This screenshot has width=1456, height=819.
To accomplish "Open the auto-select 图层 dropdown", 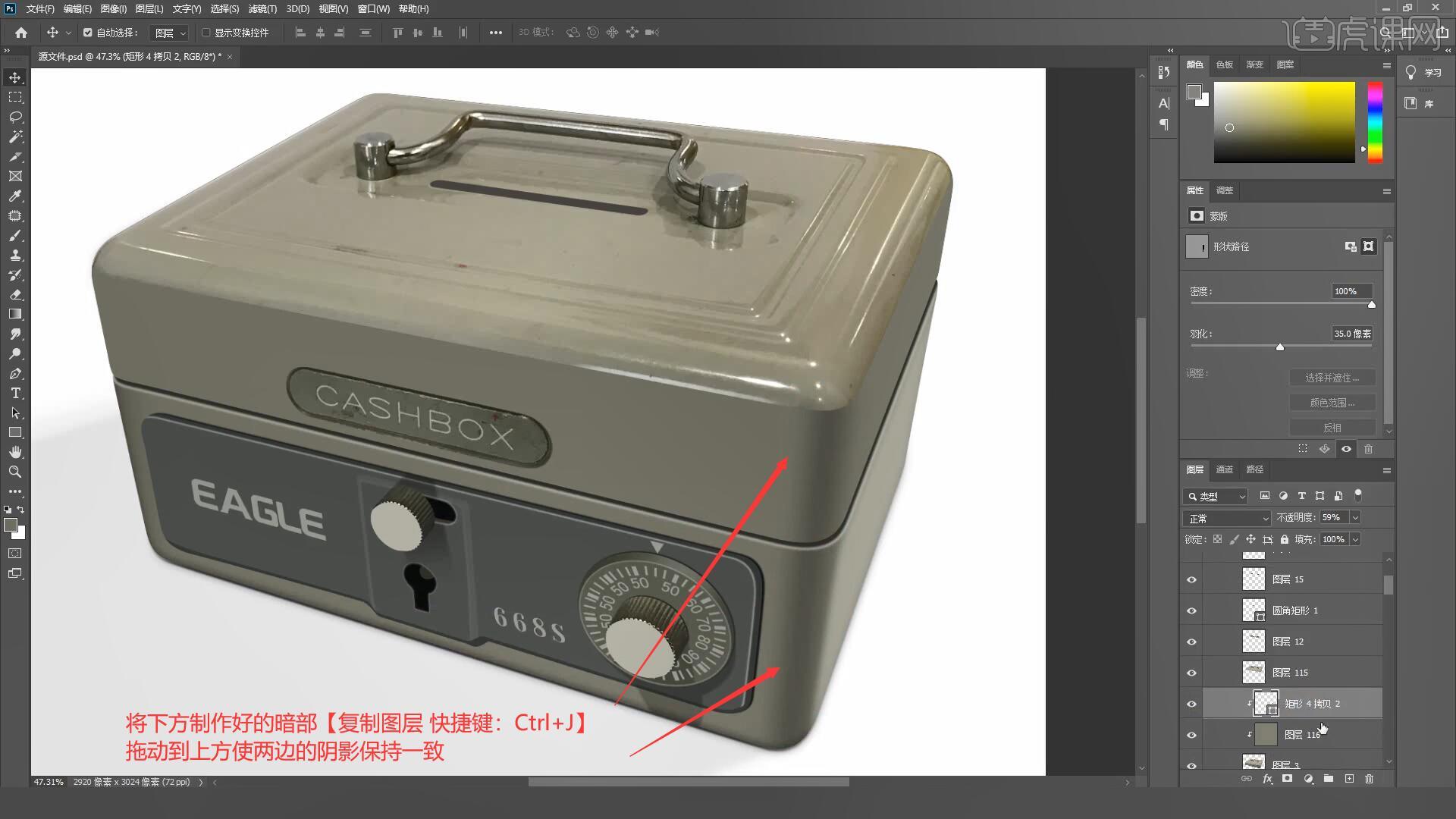I will point(170,33).
